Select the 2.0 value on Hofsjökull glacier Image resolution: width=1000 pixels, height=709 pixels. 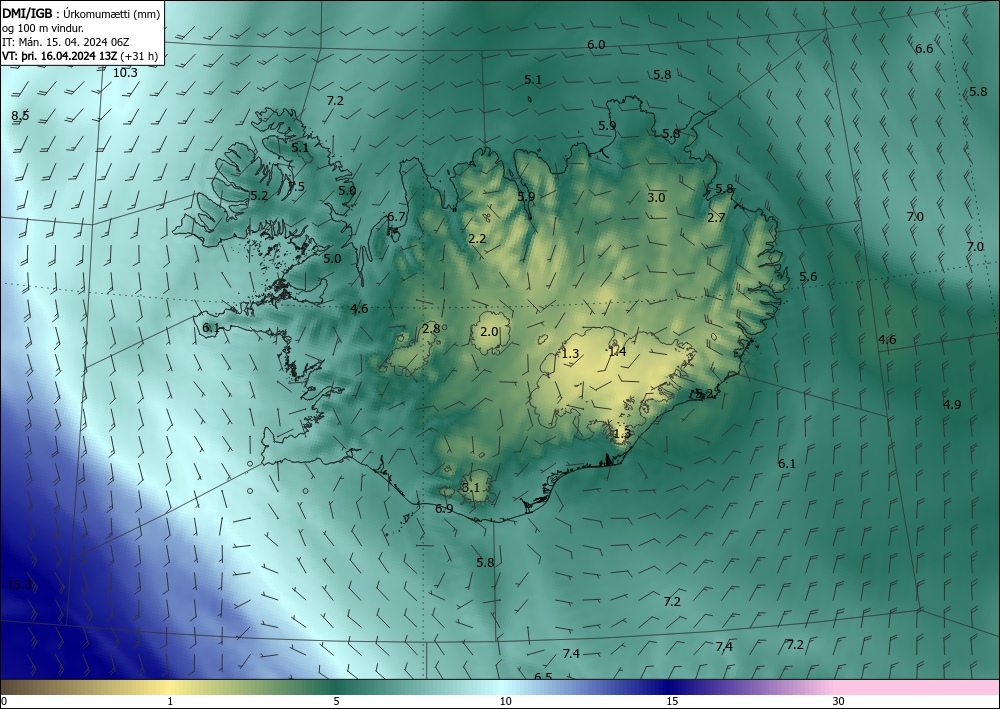pos(489,332)
